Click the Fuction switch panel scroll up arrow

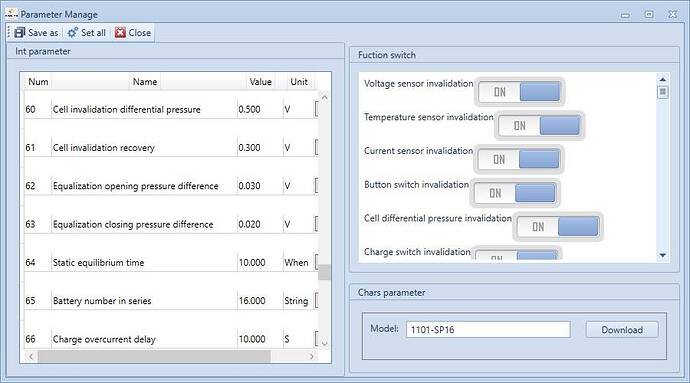[663, 79]
